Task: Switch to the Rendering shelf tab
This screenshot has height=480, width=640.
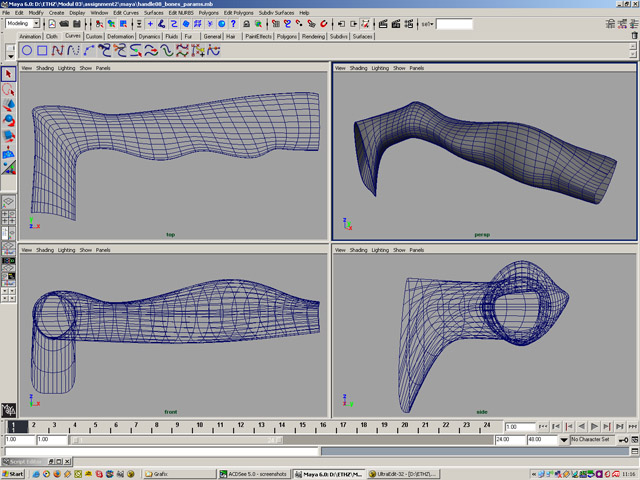Action: (x=313, y=36)
